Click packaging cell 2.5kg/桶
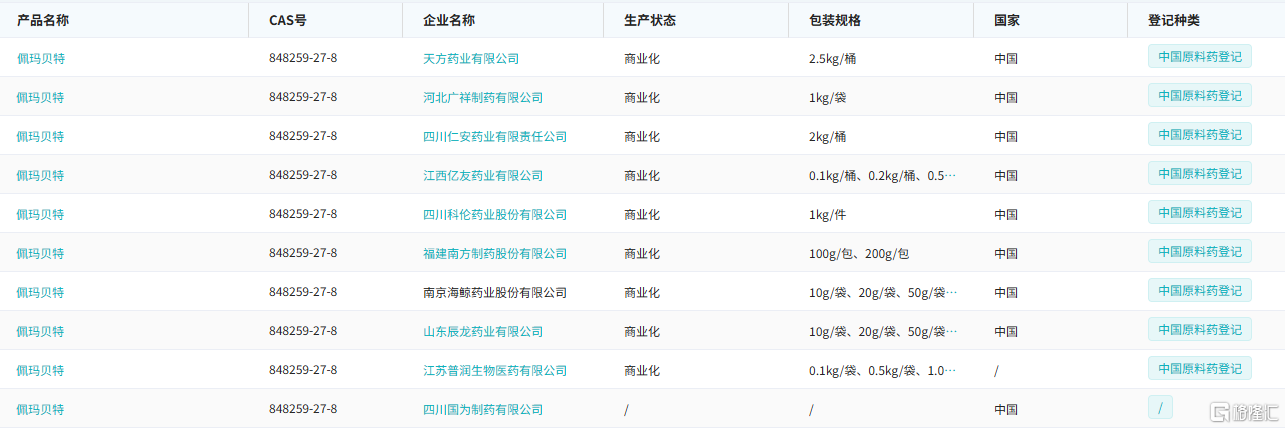The image size is (1285, 429). click(832, 58)
